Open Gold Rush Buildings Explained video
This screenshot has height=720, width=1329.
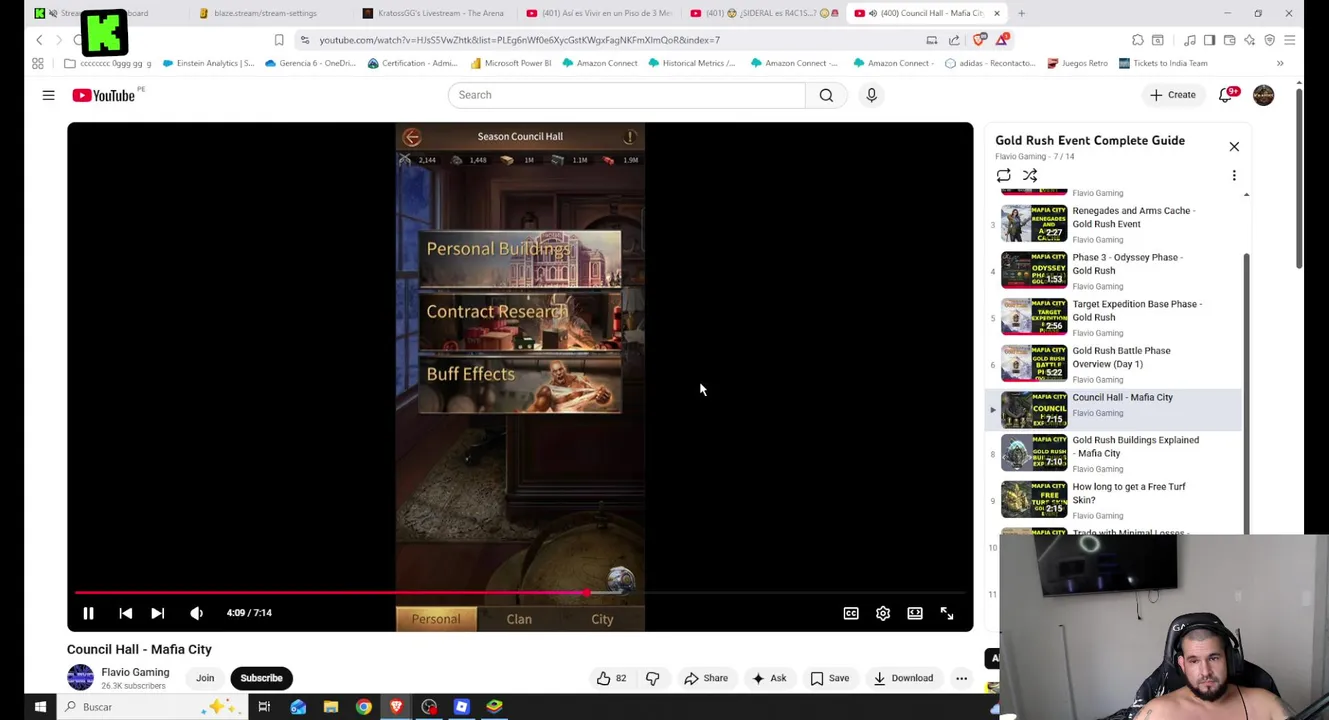click(1135, 447)
